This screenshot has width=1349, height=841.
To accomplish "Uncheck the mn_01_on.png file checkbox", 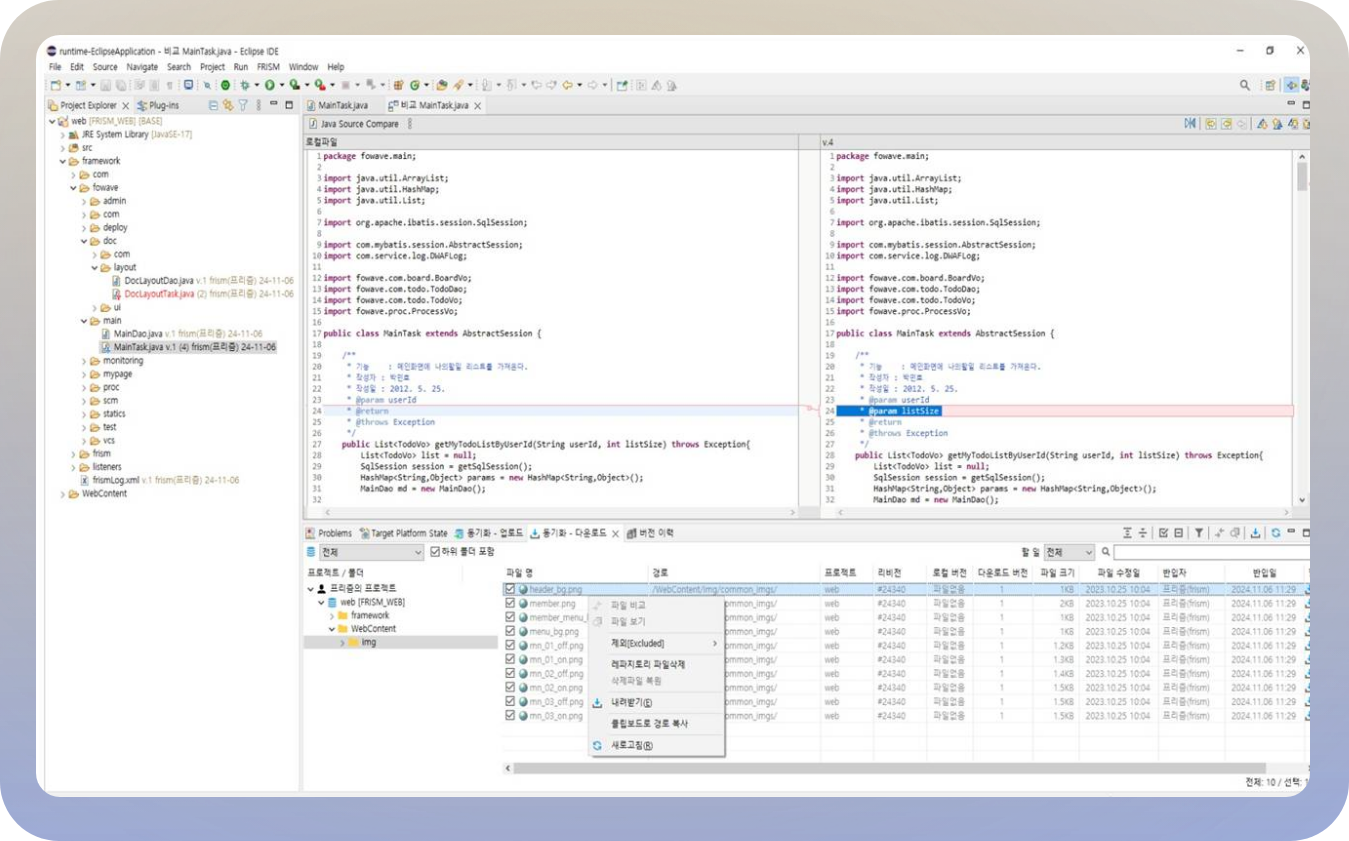I will (x=510, y=660).
